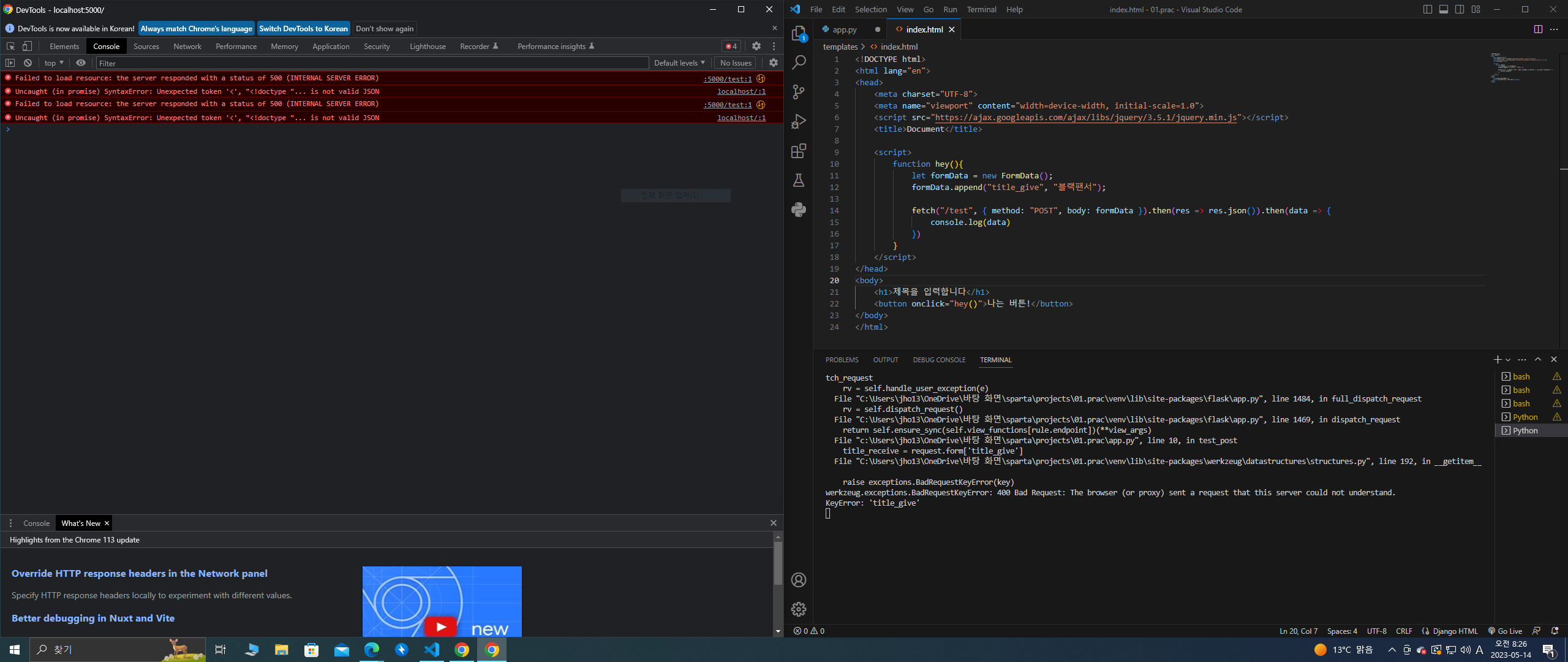Open the Explorer view in VS Code

point(799,33)
